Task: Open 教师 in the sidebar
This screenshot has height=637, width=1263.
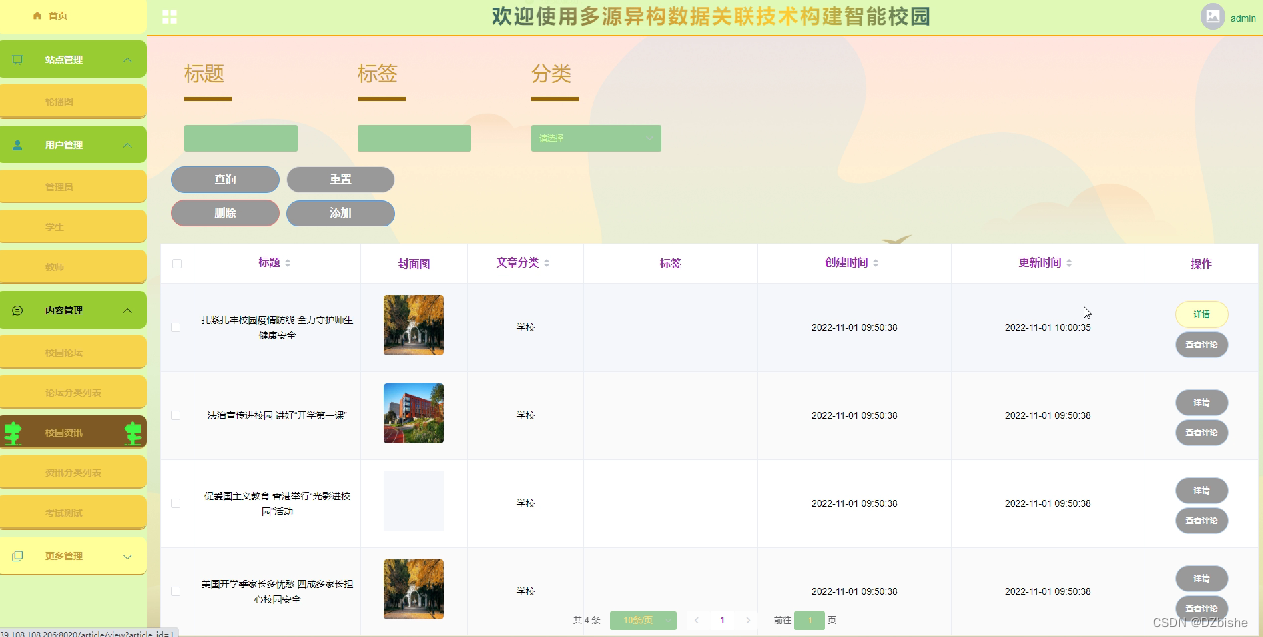Action: pos(73,267)
